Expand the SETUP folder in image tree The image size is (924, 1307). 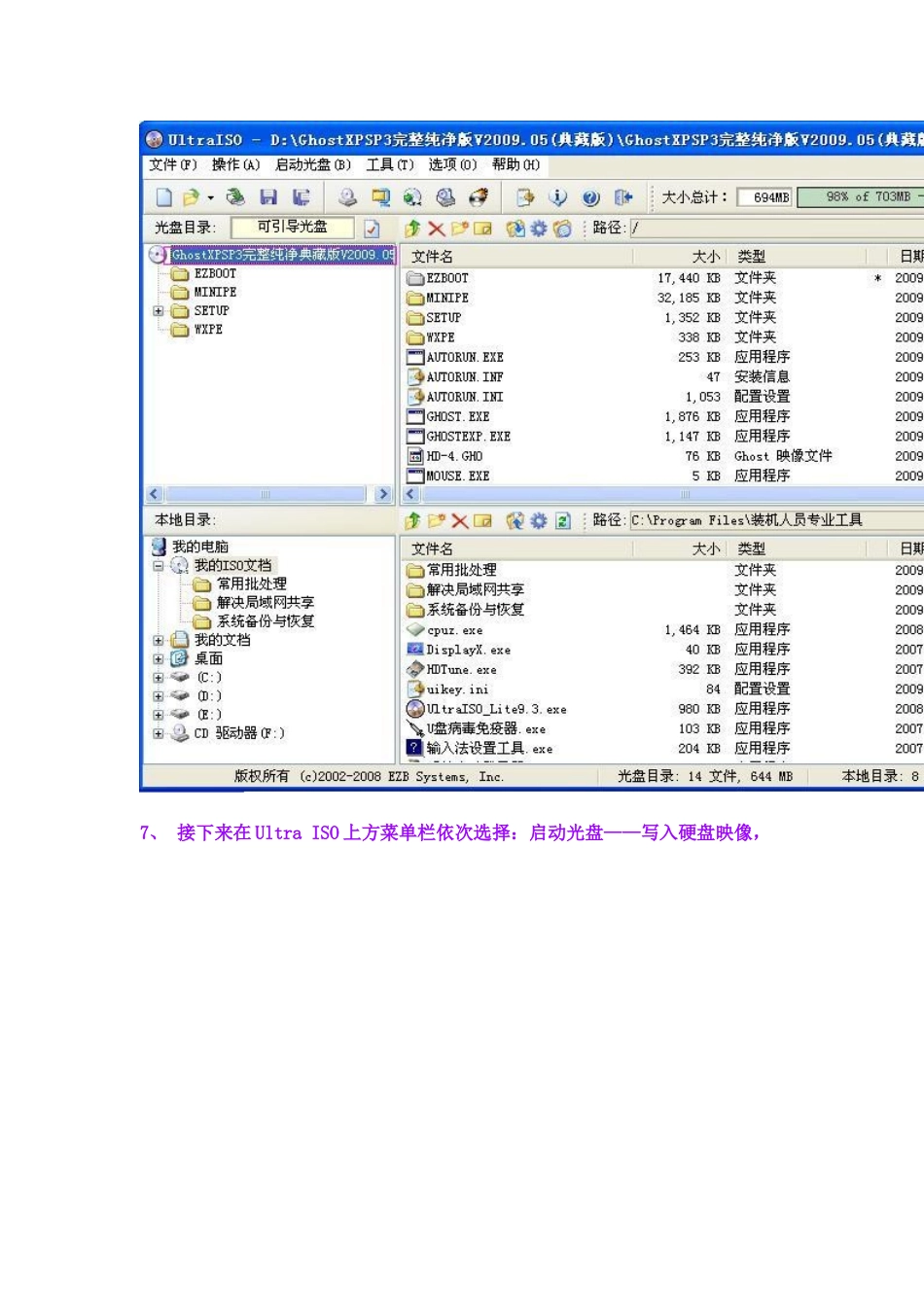coord(159,311)
